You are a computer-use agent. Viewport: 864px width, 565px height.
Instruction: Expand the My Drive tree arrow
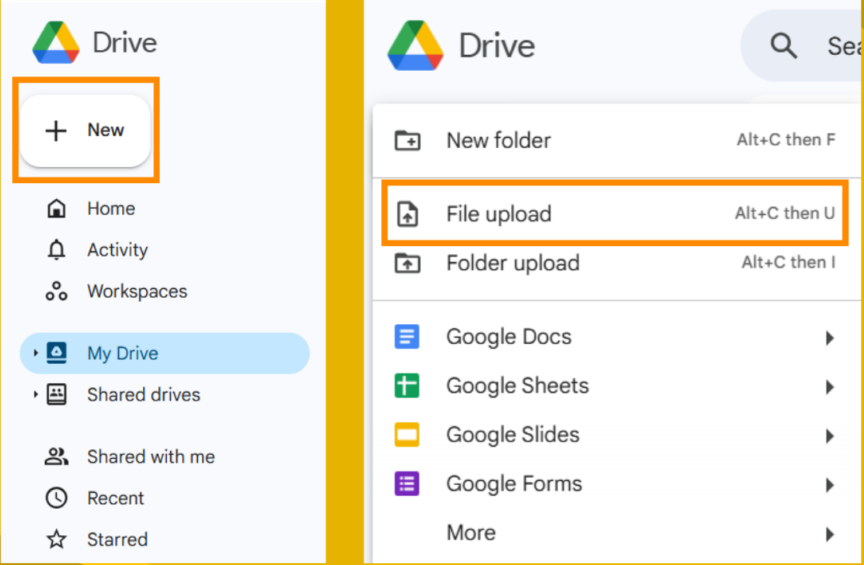[36, 353]
